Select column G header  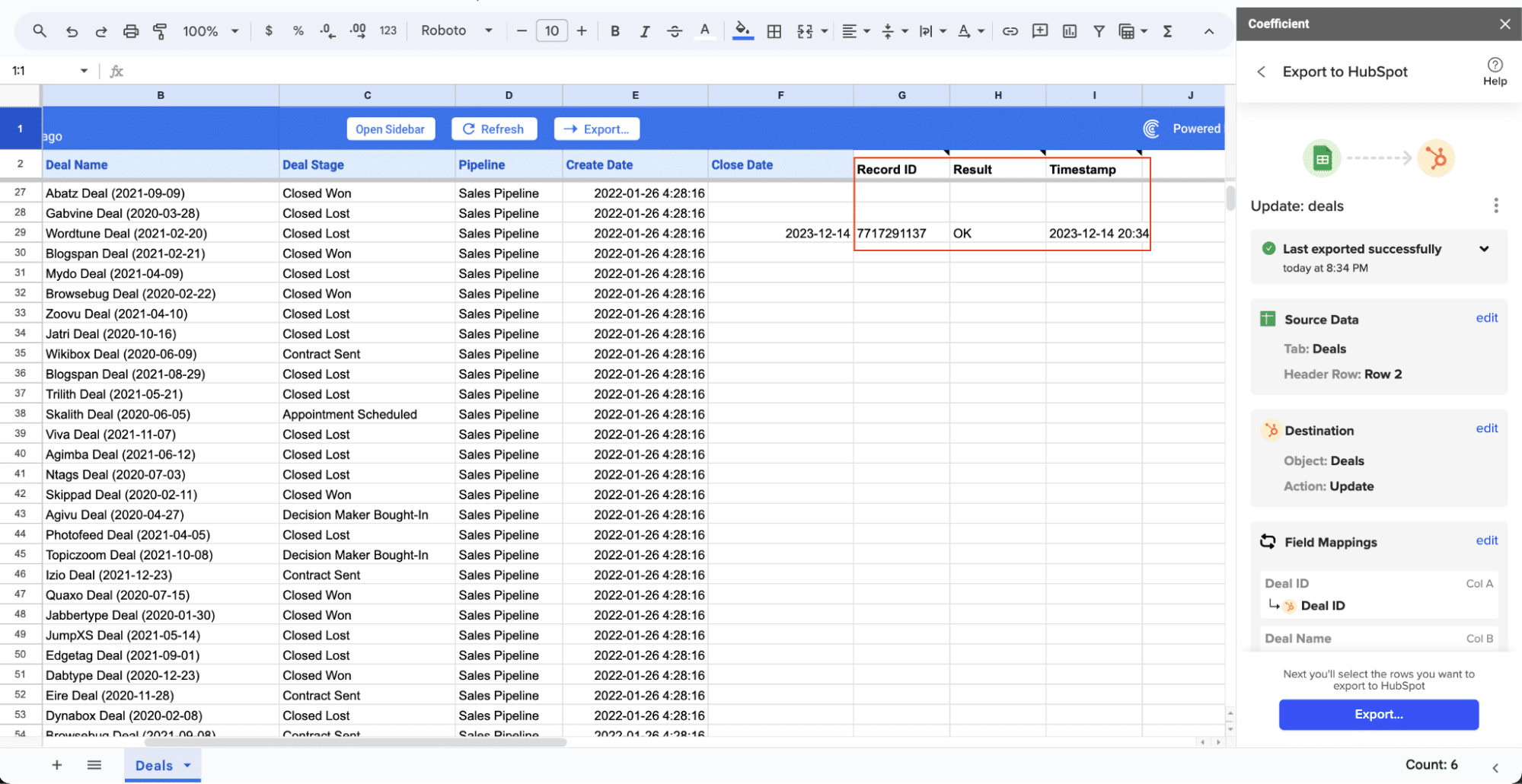tap(901, 95)
